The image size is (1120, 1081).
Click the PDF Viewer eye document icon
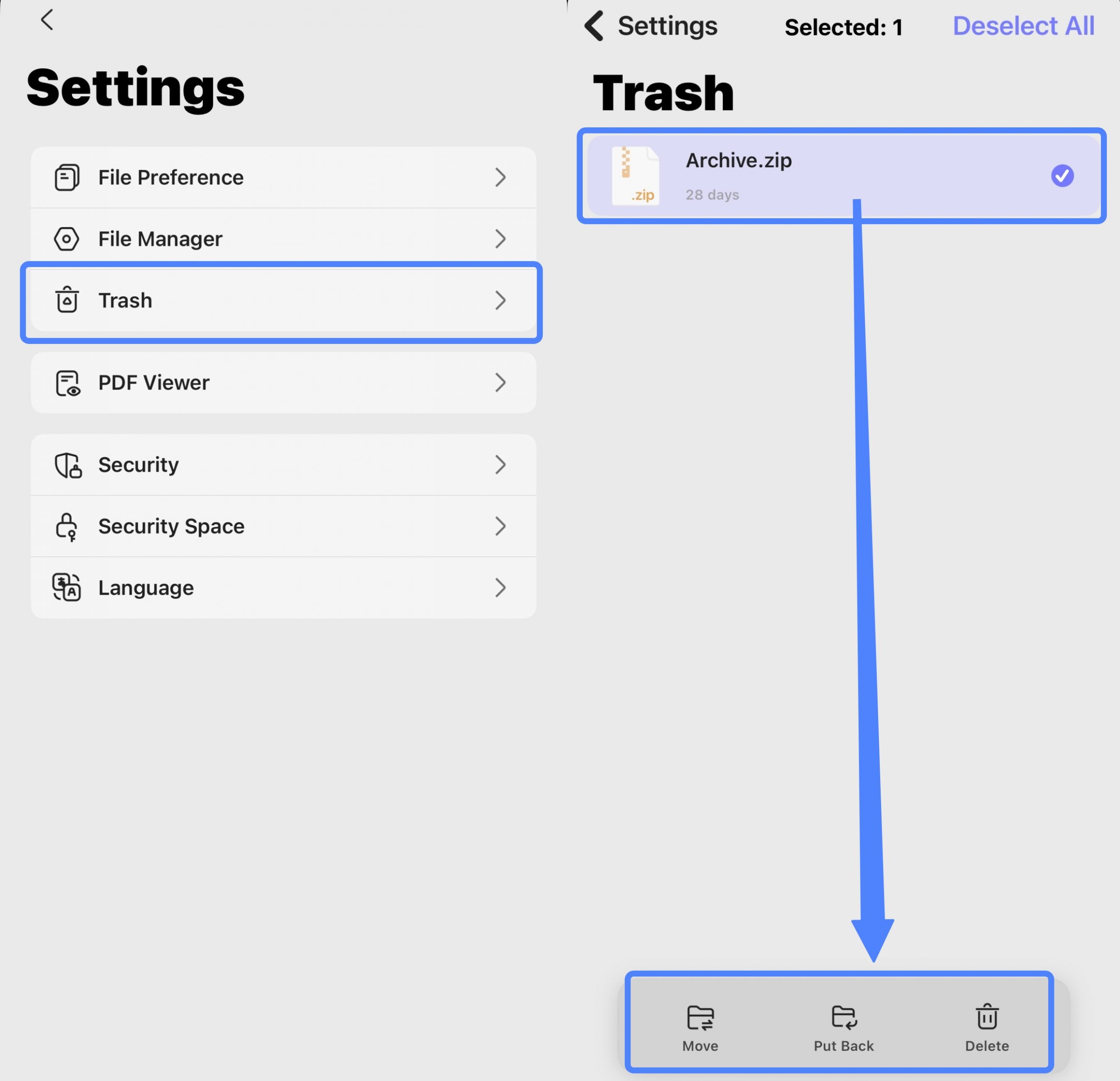[x=68, y=383]
